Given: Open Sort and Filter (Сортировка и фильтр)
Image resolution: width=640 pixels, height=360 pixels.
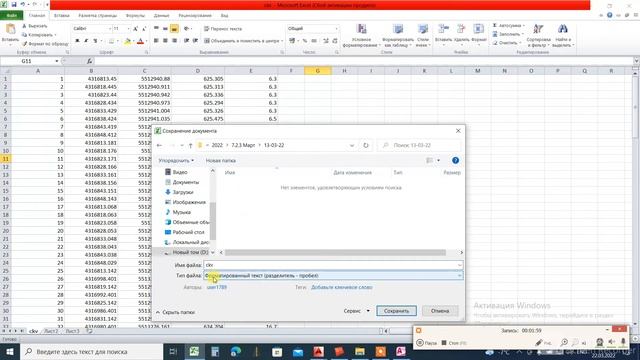Looking at the screenshot, I should point(538,36).
